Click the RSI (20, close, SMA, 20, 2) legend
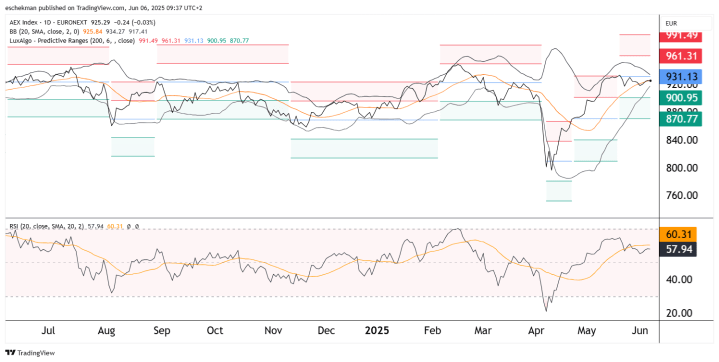Viewport: 719px width, 362px height. click(x=47, y=227)
